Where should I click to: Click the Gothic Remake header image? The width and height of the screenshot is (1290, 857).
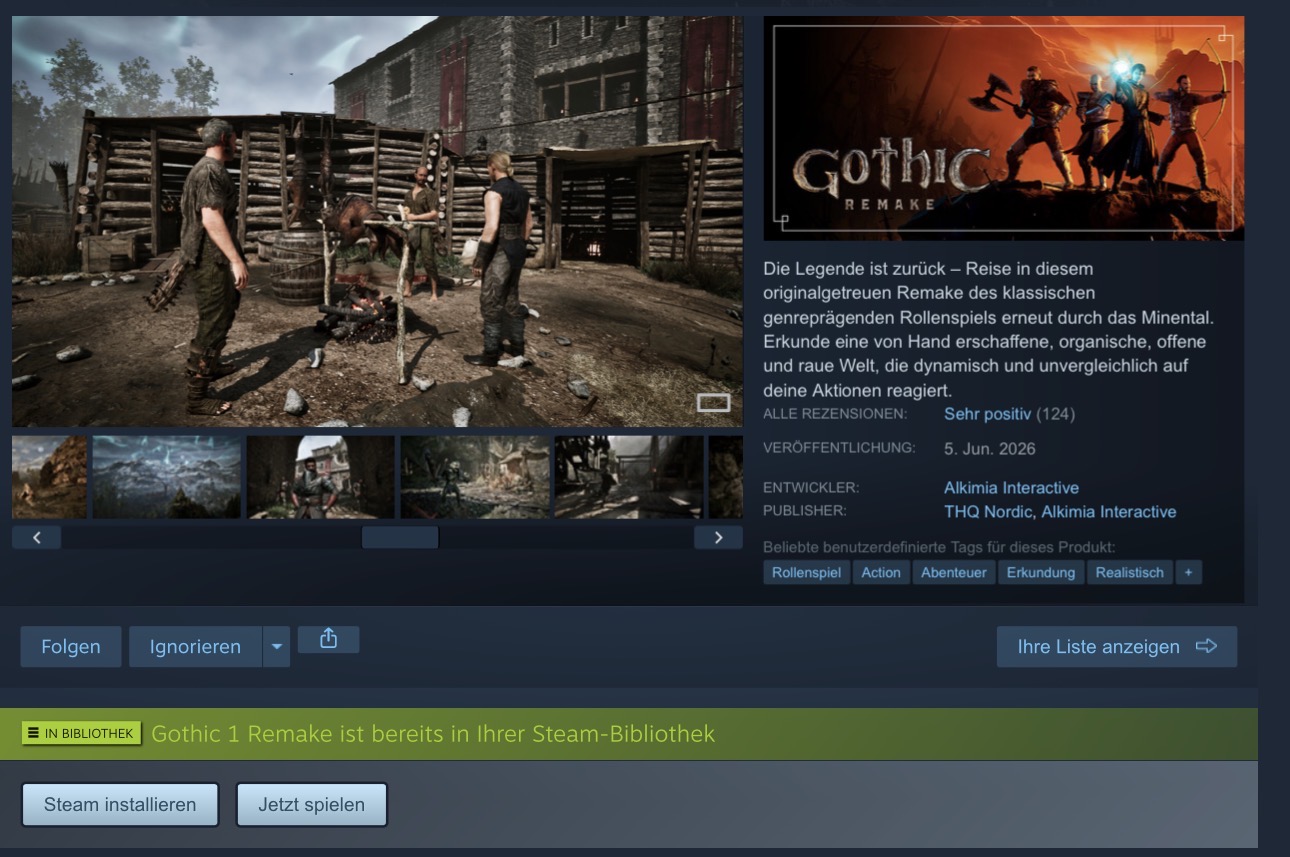1004,128
